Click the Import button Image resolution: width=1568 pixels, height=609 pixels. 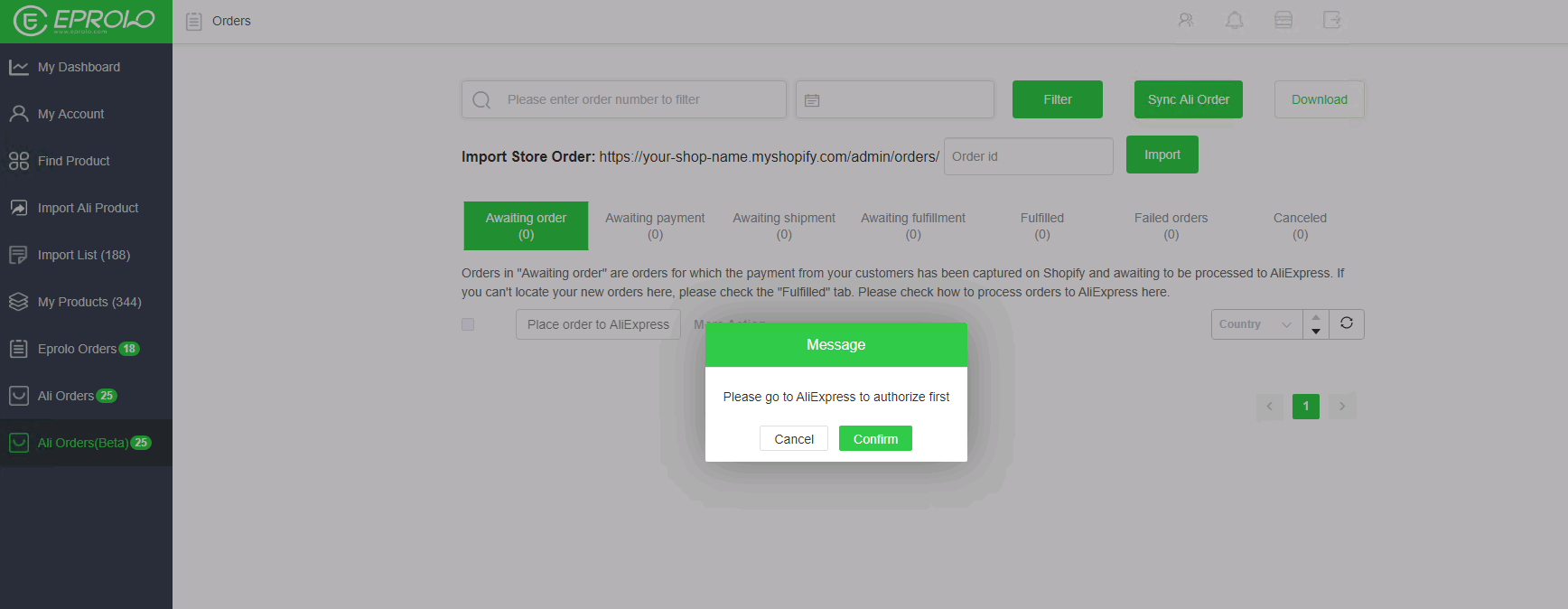tap(1162, 155)
